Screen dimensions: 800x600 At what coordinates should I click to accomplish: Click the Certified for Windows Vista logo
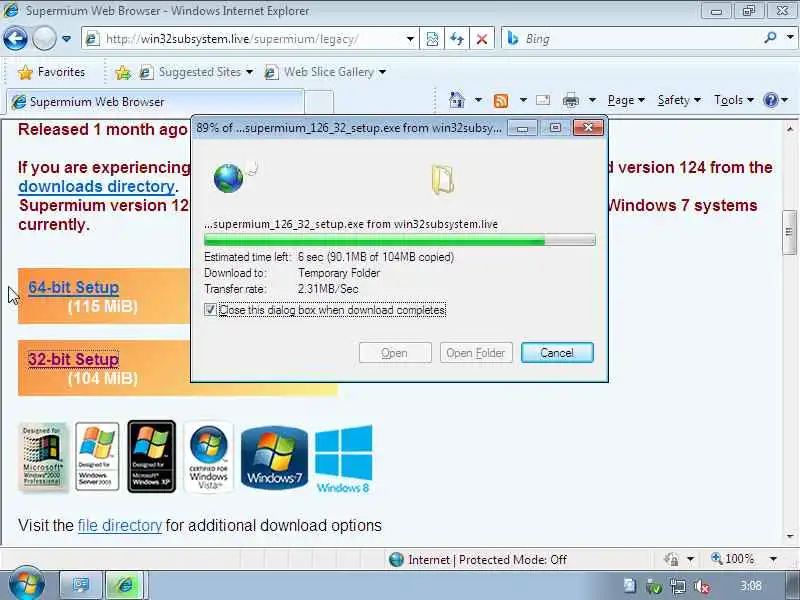click(209, 457)
